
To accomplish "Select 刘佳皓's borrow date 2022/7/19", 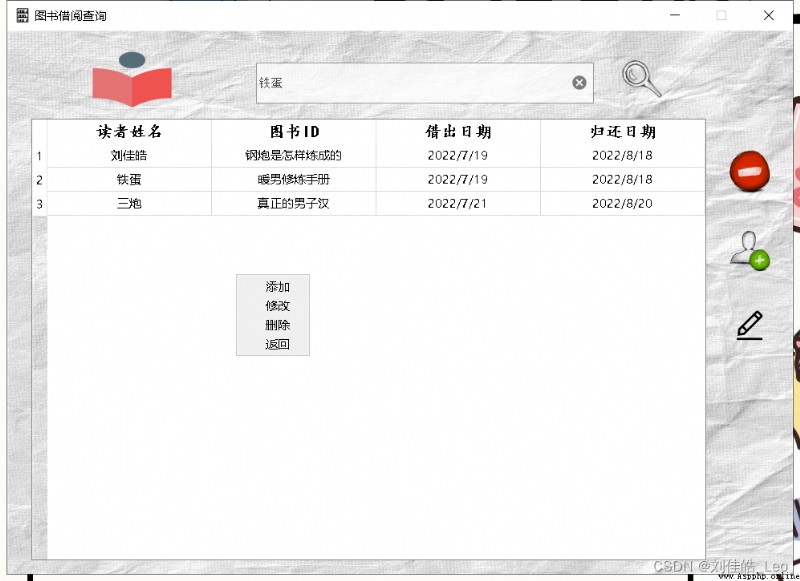I will [x=458, y=156].
